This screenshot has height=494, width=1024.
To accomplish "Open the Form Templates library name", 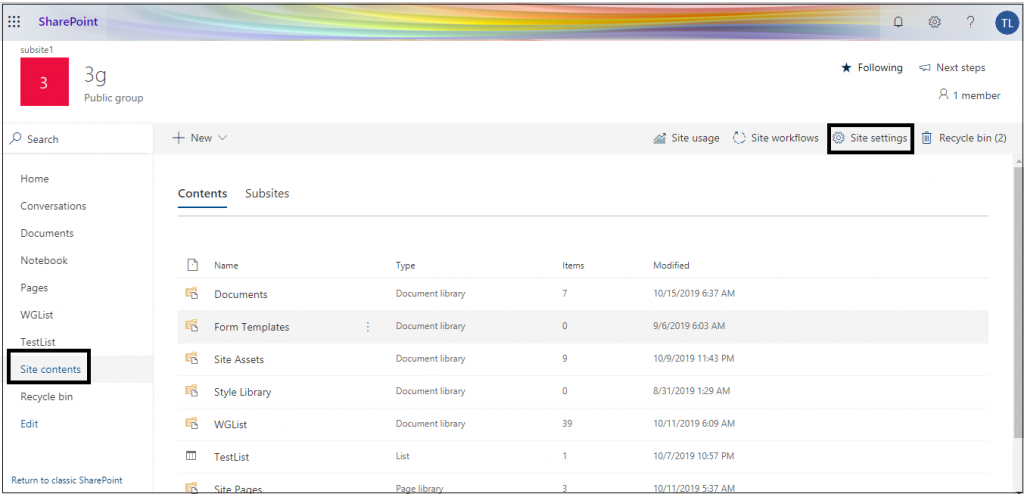I will [251, 327].
